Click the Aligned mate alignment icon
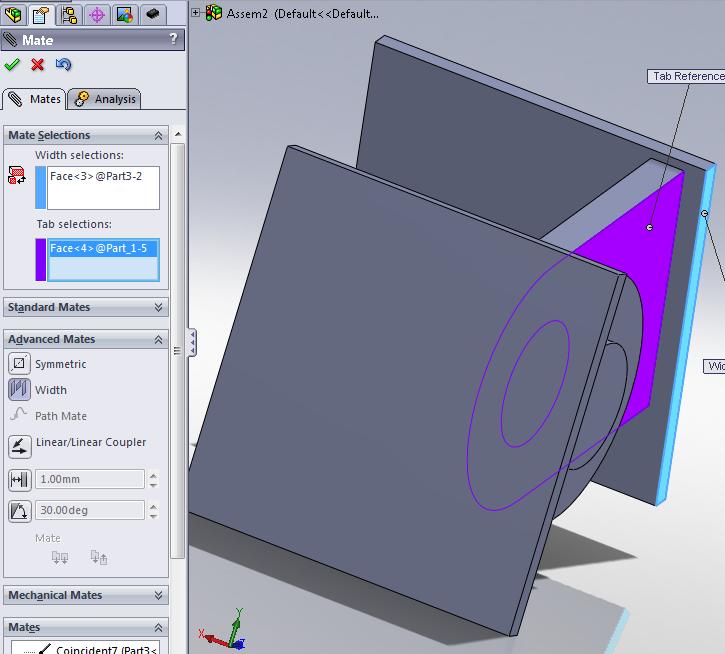The width and height of the screenshot is (725, 654). tap(60, 558)
